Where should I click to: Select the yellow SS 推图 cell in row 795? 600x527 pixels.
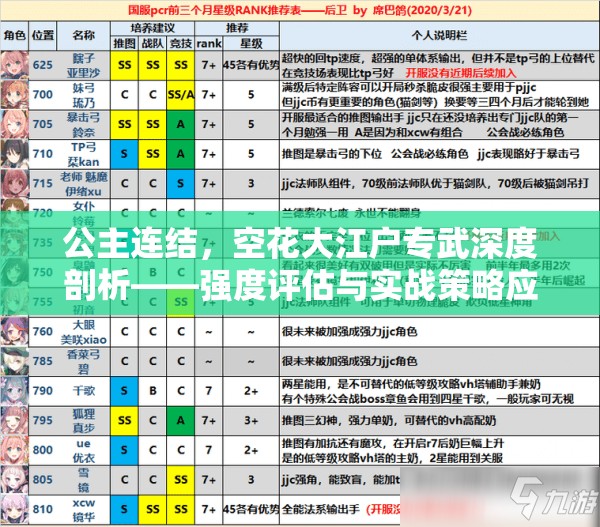[124, 421]
